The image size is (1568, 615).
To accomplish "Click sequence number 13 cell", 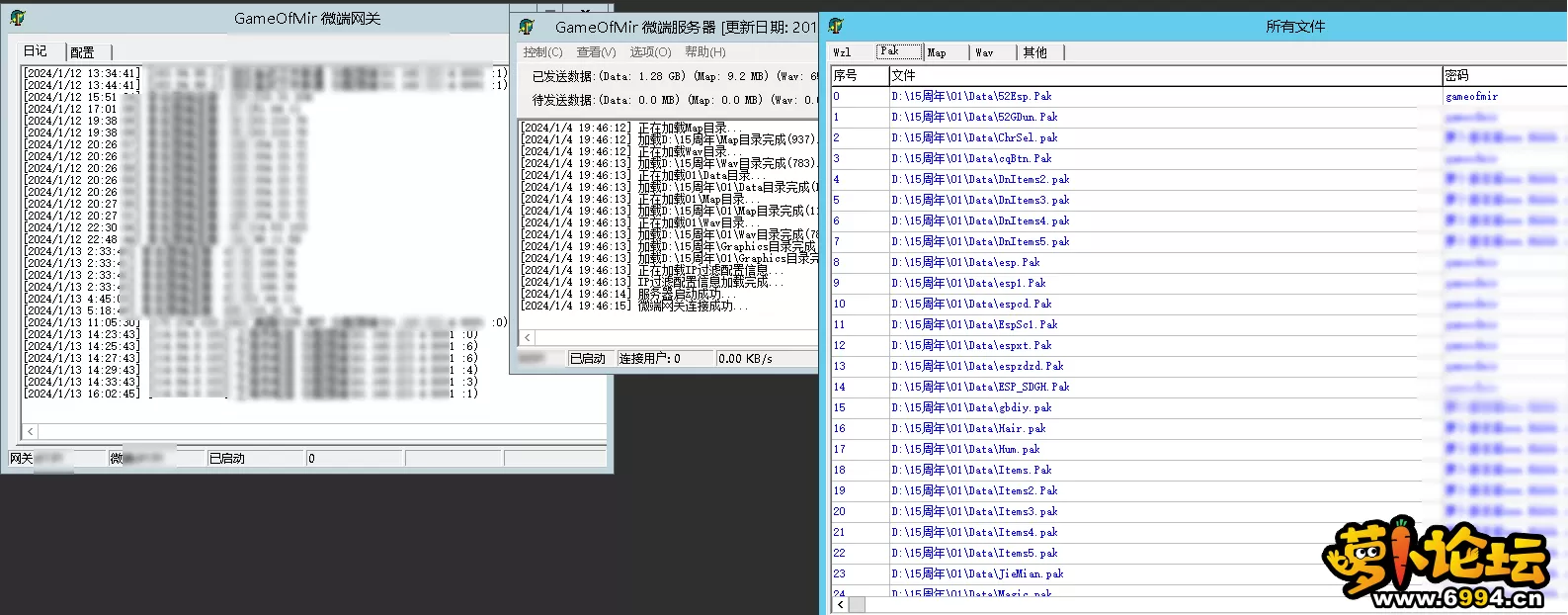I will 860,366.
